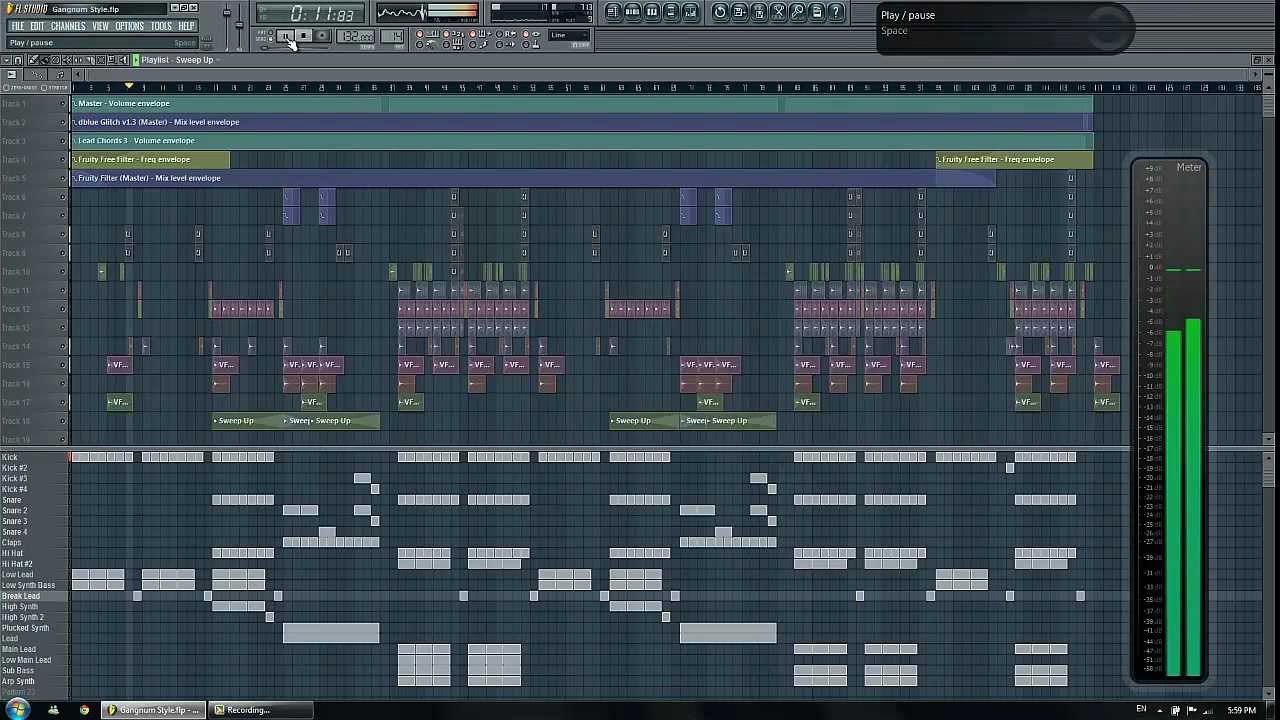Click the pattern number selector box
Image resolution: width=1280 pixels, height=720 pixels.
tap(393, 37)
